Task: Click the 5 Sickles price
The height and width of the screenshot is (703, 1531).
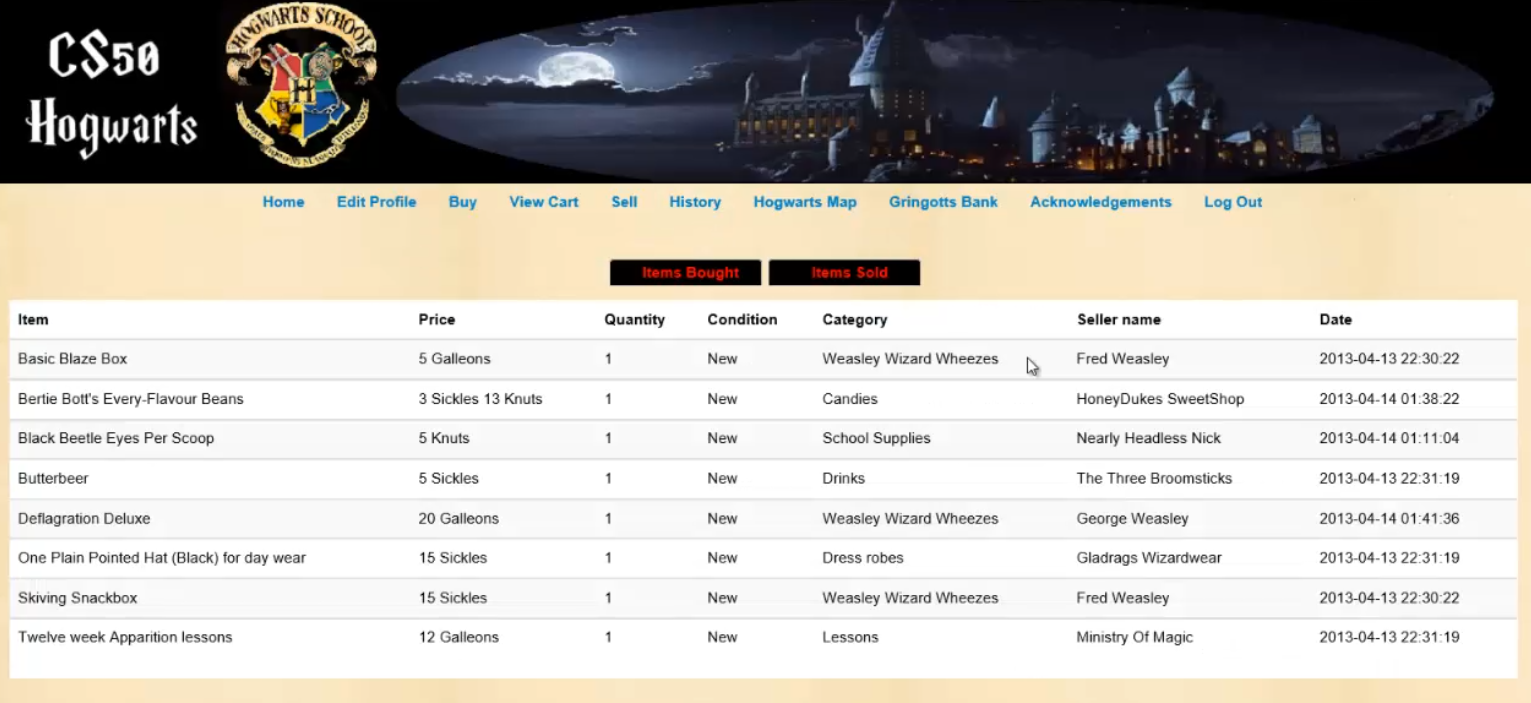Action: click(448, 478)
